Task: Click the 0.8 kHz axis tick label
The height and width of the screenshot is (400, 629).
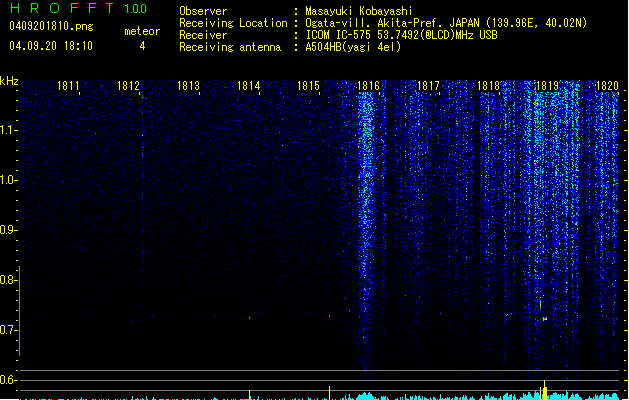Action: click(8, 280)
